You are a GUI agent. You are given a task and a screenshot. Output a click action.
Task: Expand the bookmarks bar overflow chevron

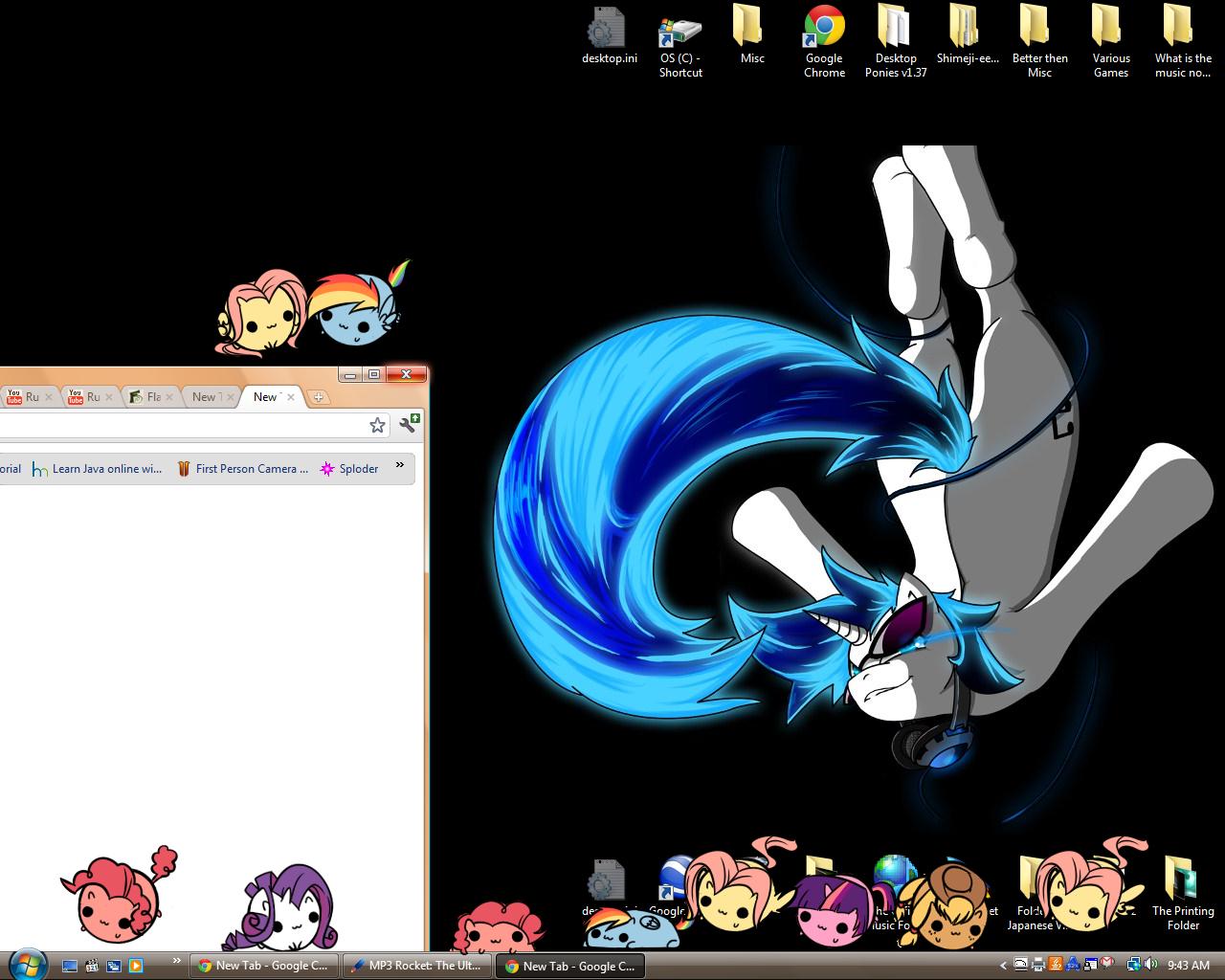click(x=400, y=465)
